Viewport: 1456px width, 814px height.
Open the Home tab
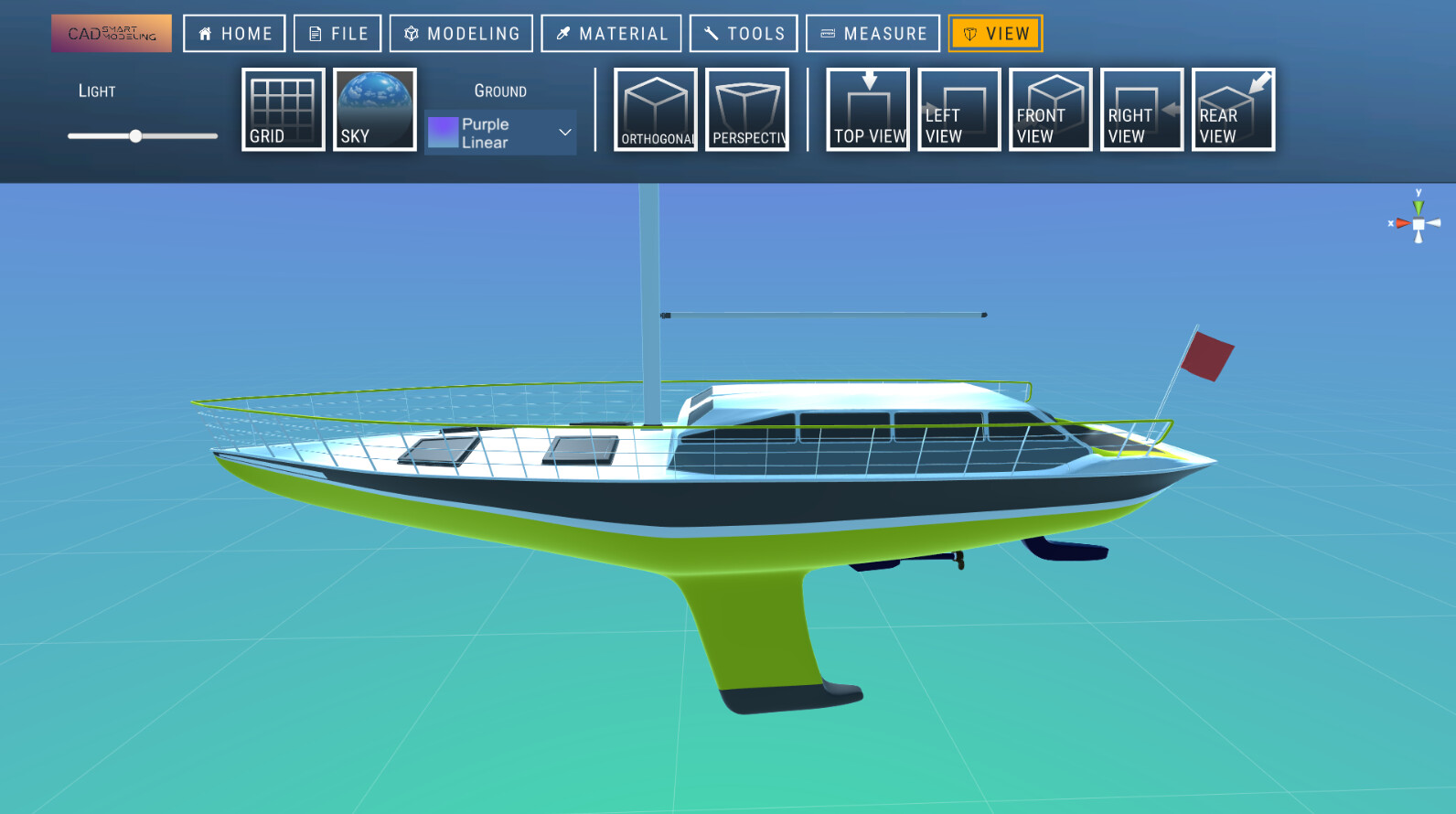click(x=234, y=34)
